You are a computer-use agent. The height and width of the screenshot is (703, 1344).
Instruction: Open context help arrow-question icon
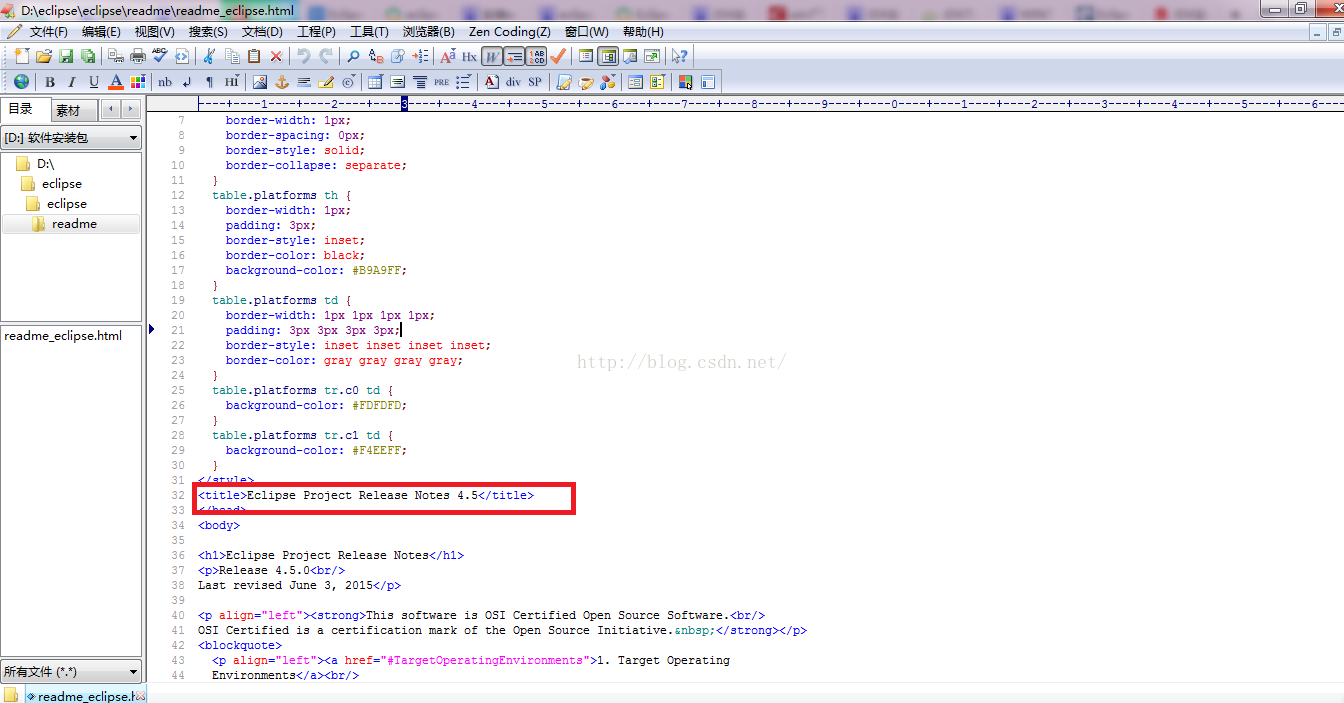pos(679,56)
